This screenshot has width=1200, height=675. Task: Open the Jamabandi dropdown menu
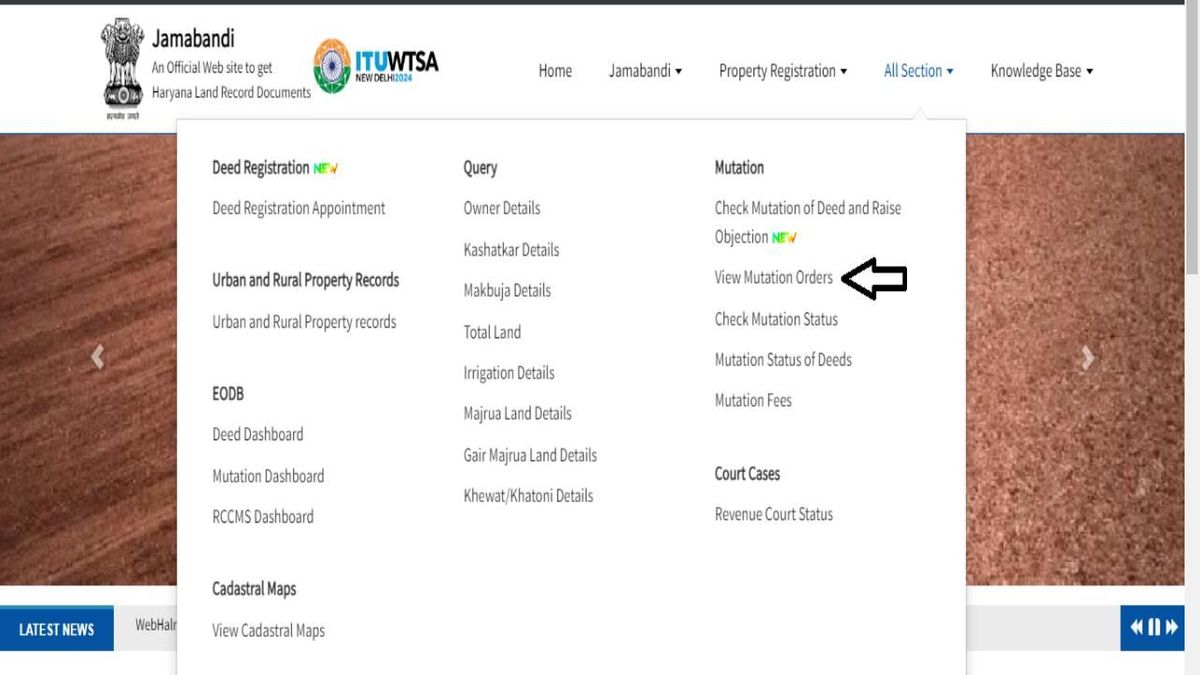645,70
